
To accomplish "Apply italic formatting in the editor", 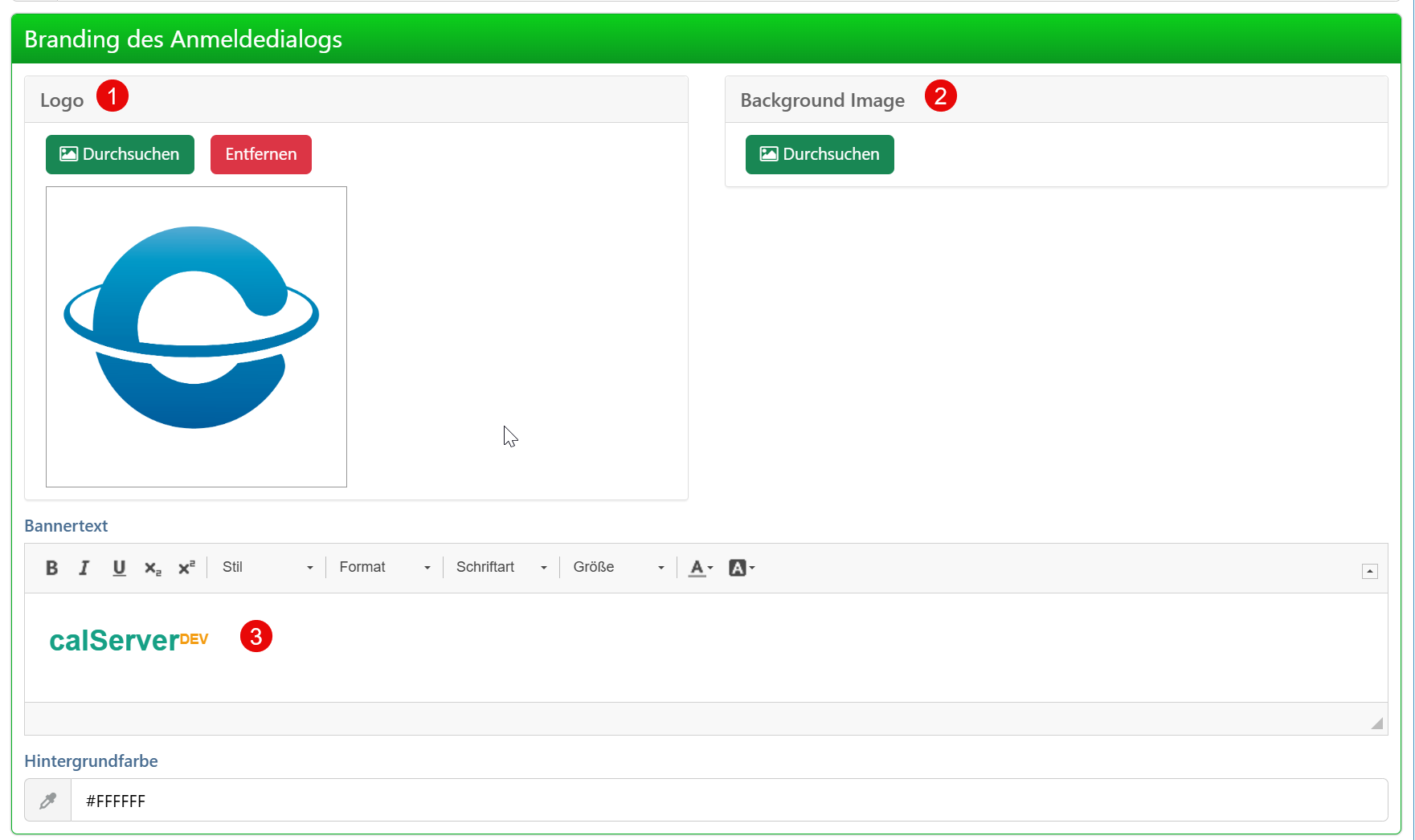I will [x=84, y=568].
